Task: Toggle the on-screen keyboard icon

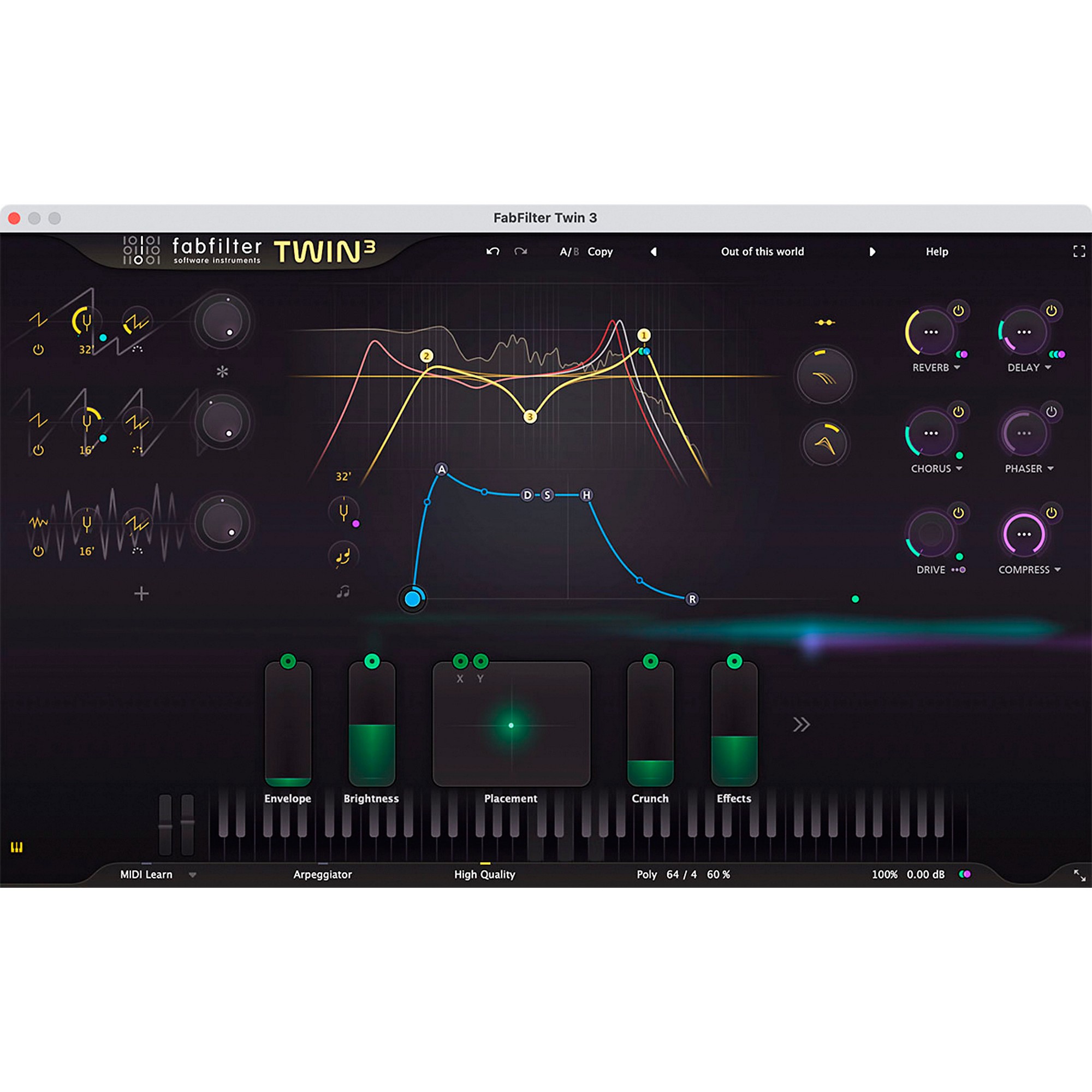Action: coord(17,847)
